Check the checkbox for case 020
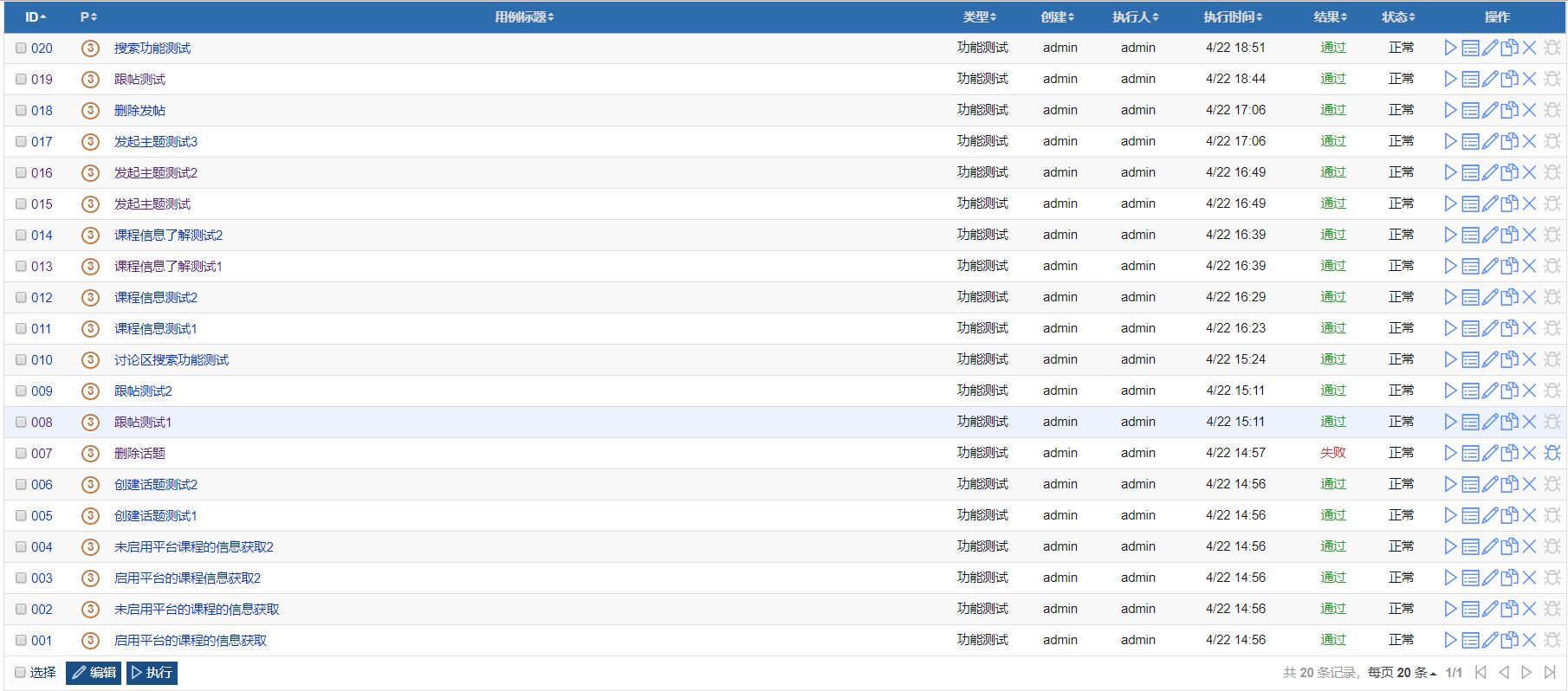 [x=21, y=48]
